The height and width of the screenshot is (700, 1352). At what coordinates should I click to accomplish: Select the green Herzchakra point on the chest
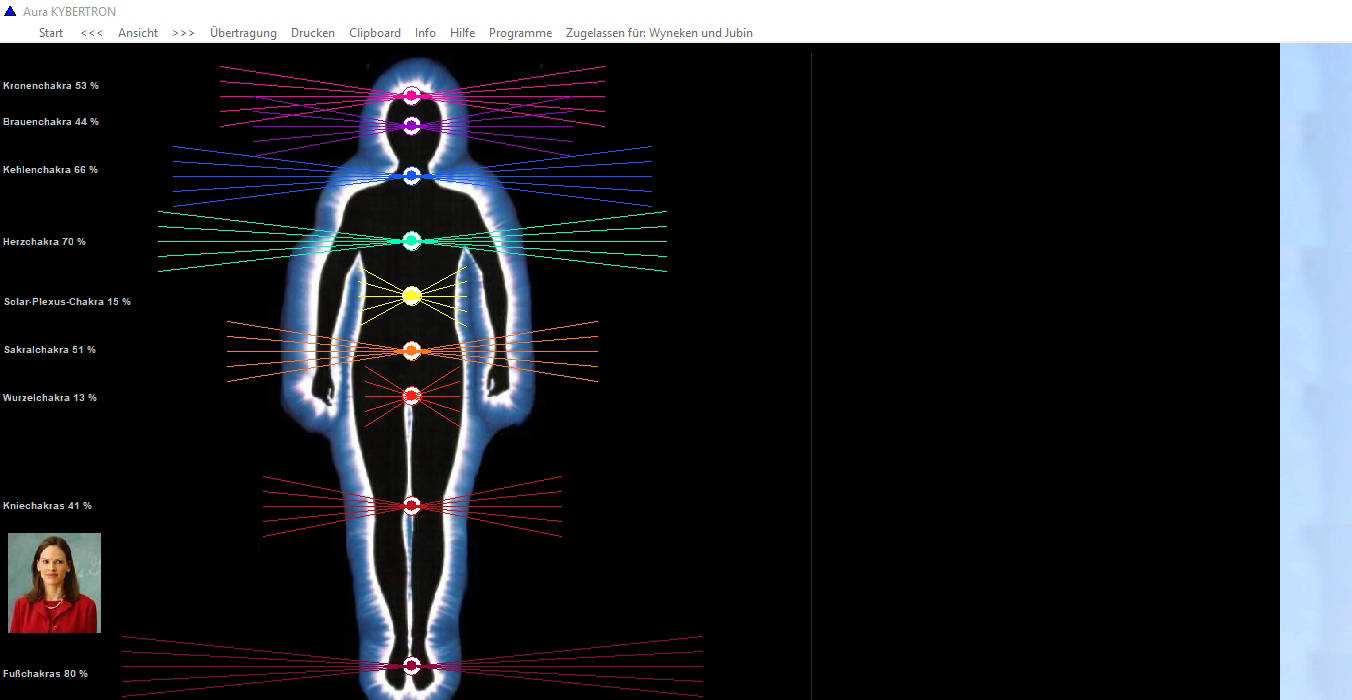point(411,241)
